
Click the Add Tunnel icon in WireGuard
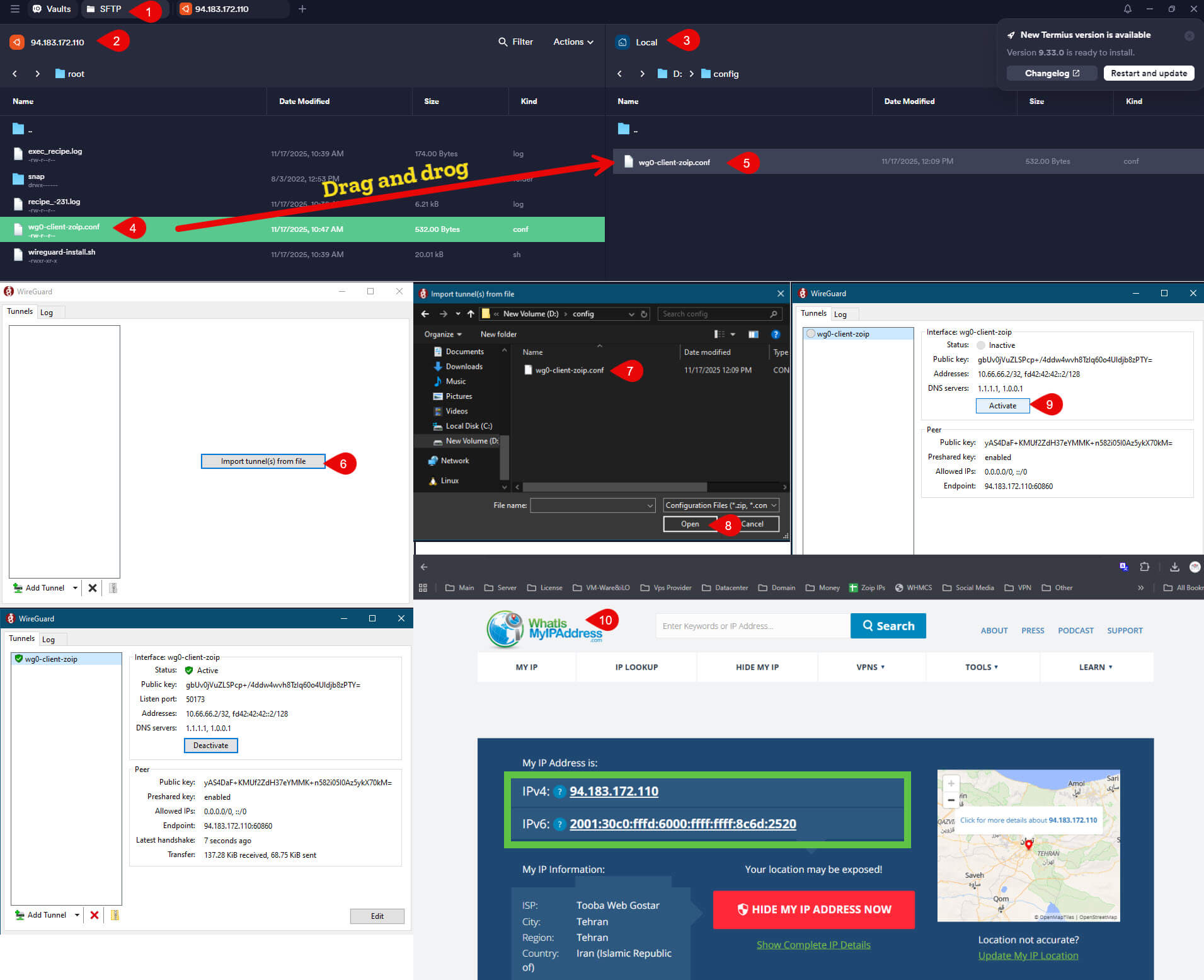pos(18,587)
